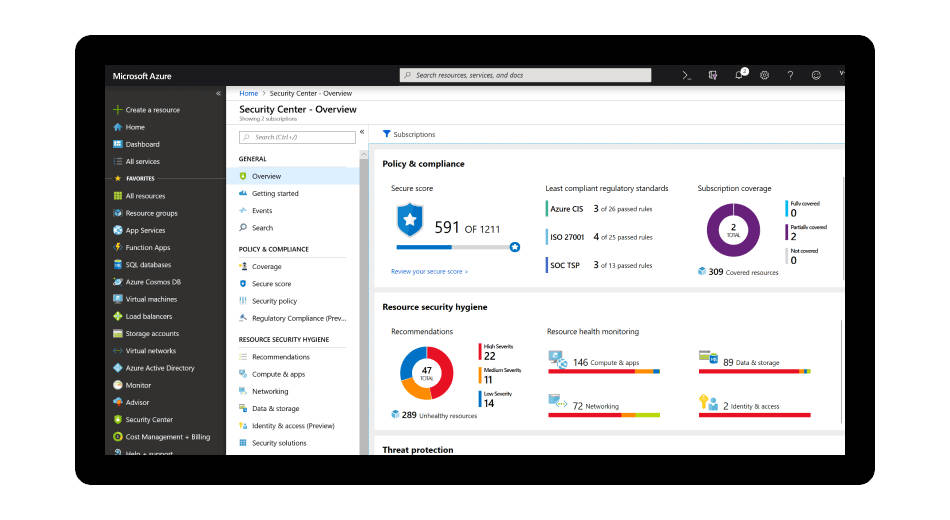
Task: Click the Home breadcrumb link
Action: pos(248,93)
